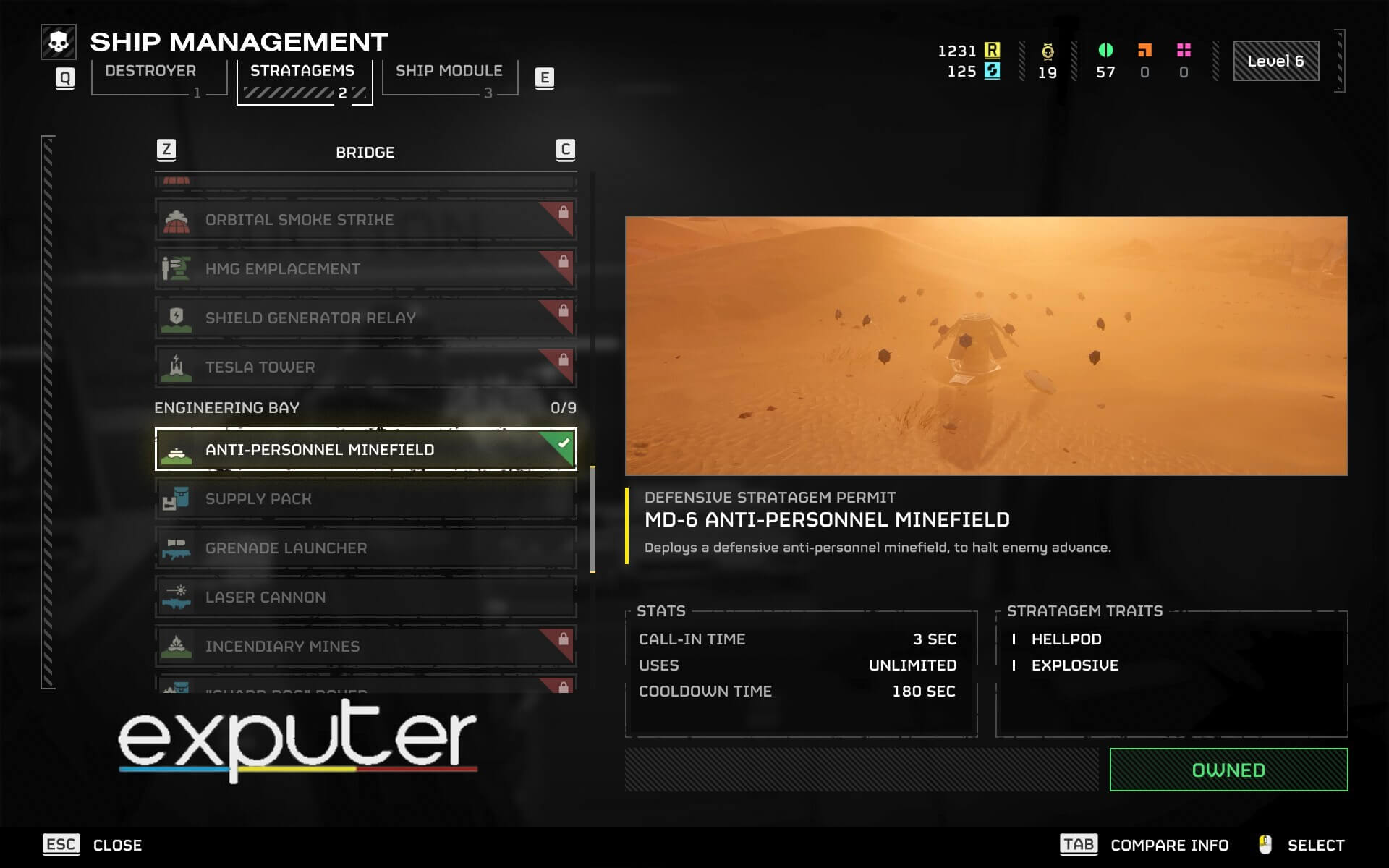Click the Cooldown Time 180 SEC value
This screenshot has height=868, width=1389.
924,692
